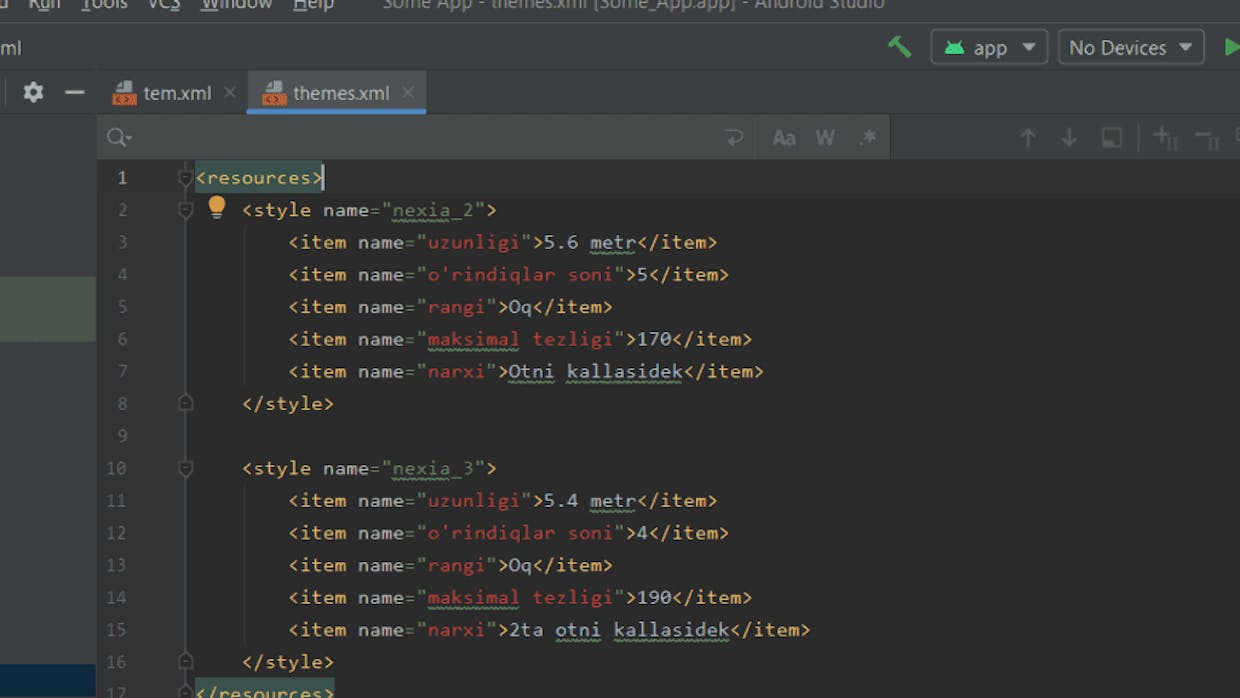Show intention actions from the lightbulb
This screenshot has height=698, width=1240.
[x=216, y=207]
